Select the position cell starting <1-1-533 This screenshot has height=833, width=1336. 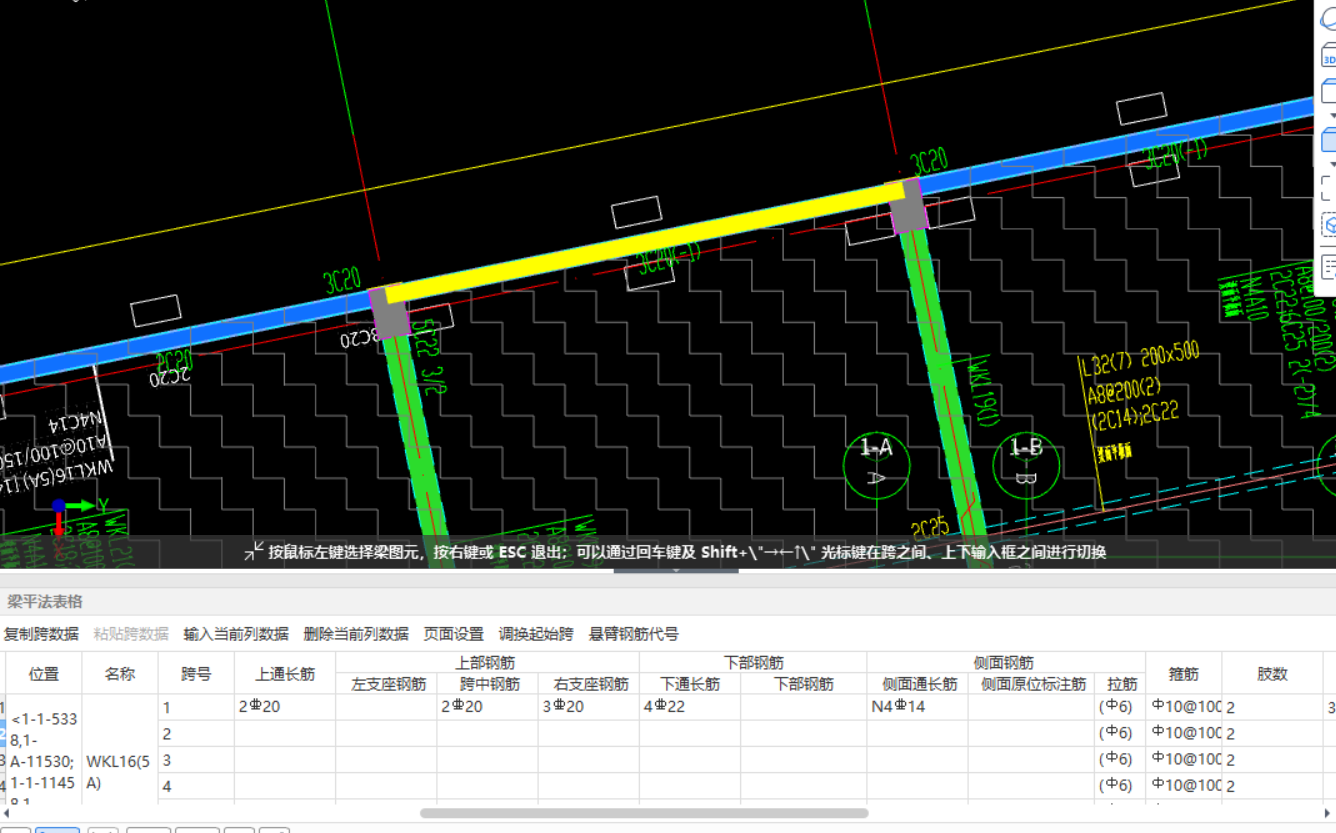[44, 748]
